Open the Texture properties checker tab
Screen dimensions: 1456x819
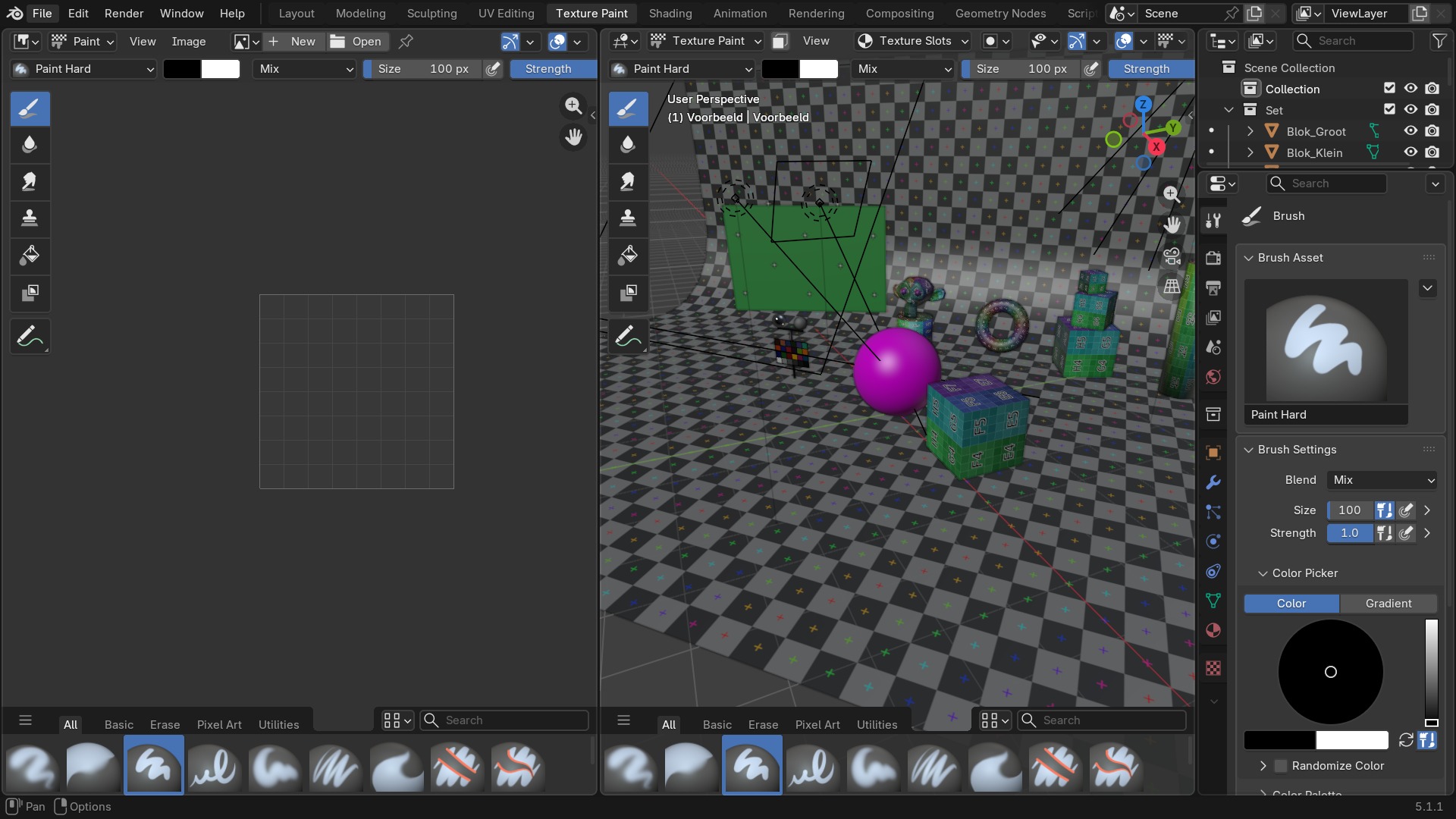[1213, 668]
